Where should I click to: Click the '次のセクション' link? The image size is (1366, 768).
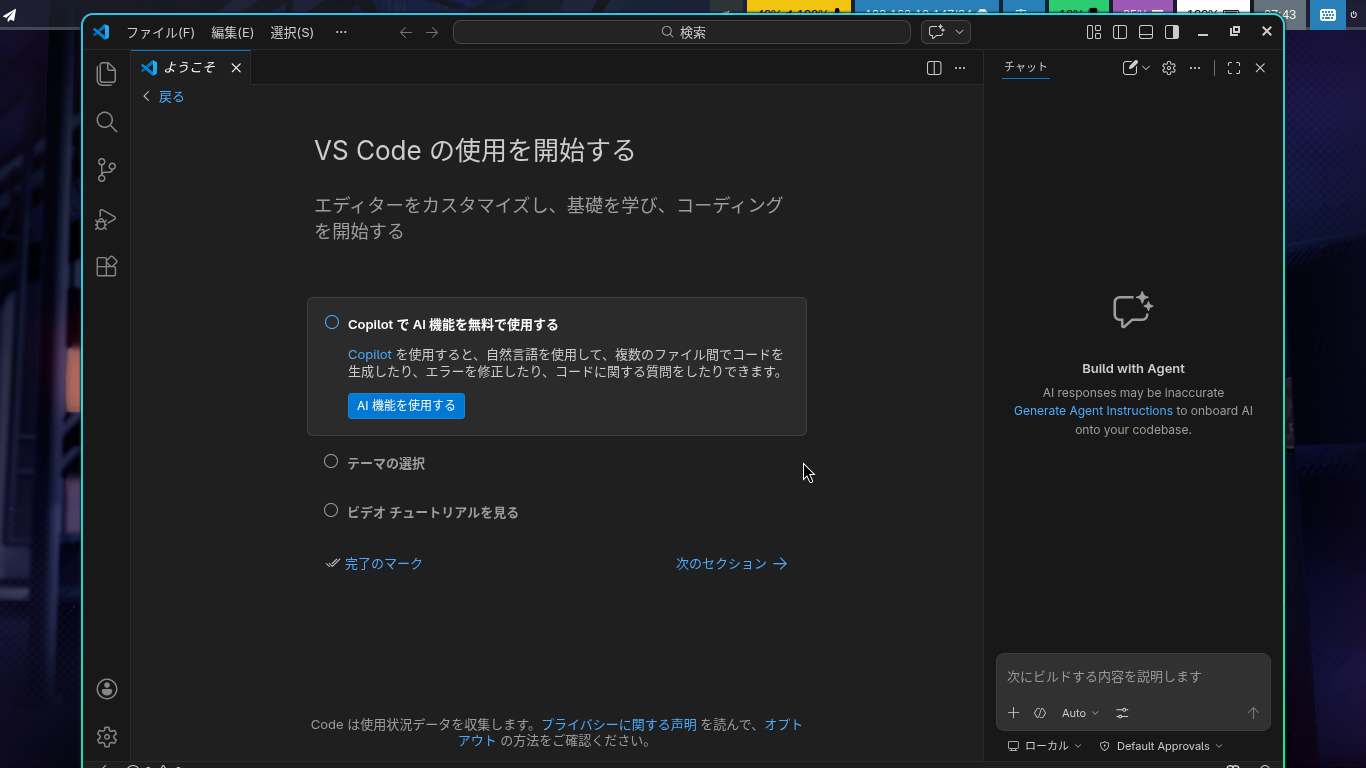tap(731, 564)
